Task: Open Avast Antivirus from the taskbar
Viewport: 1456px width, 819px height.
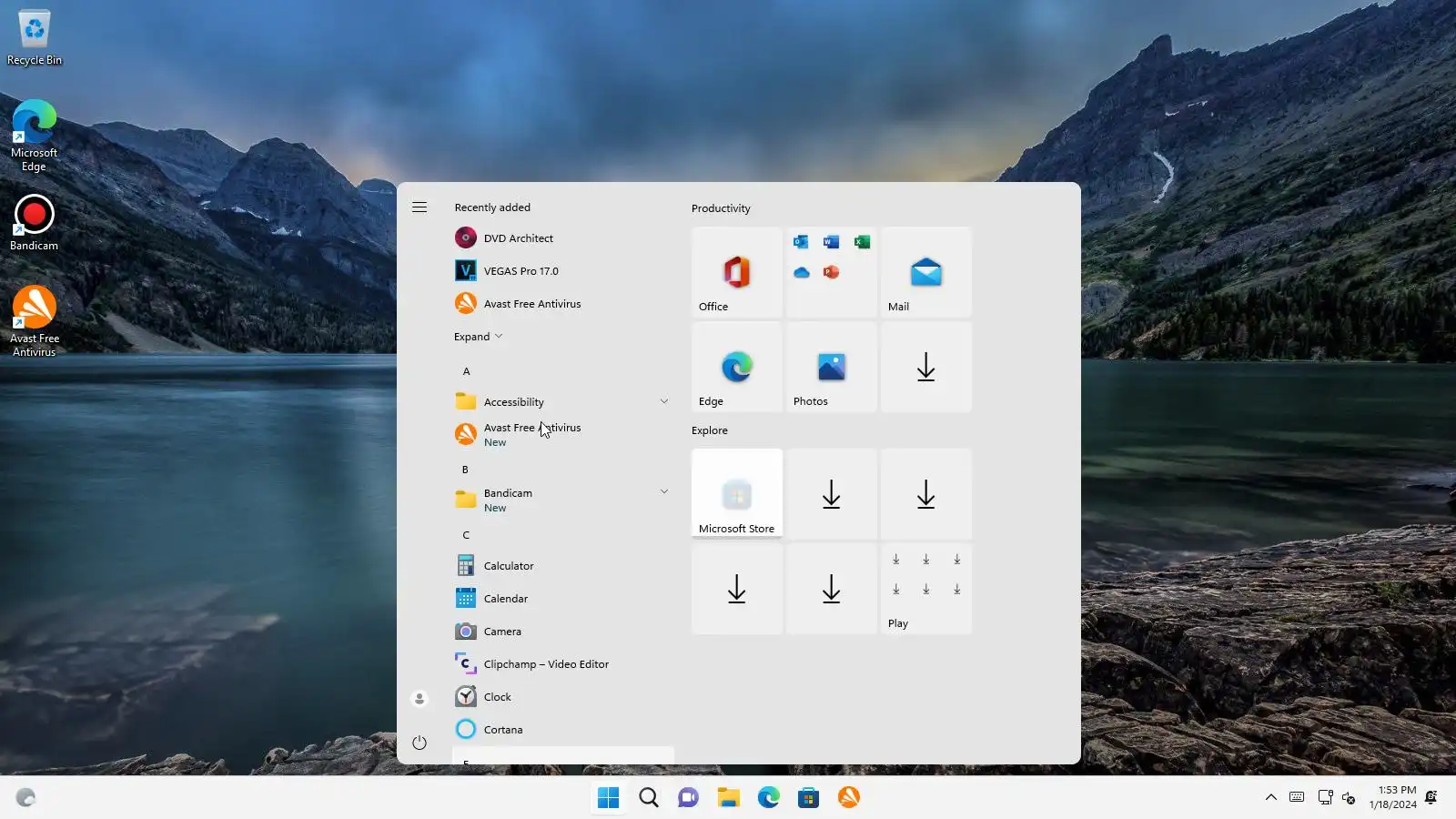Action: click(849, 798)
